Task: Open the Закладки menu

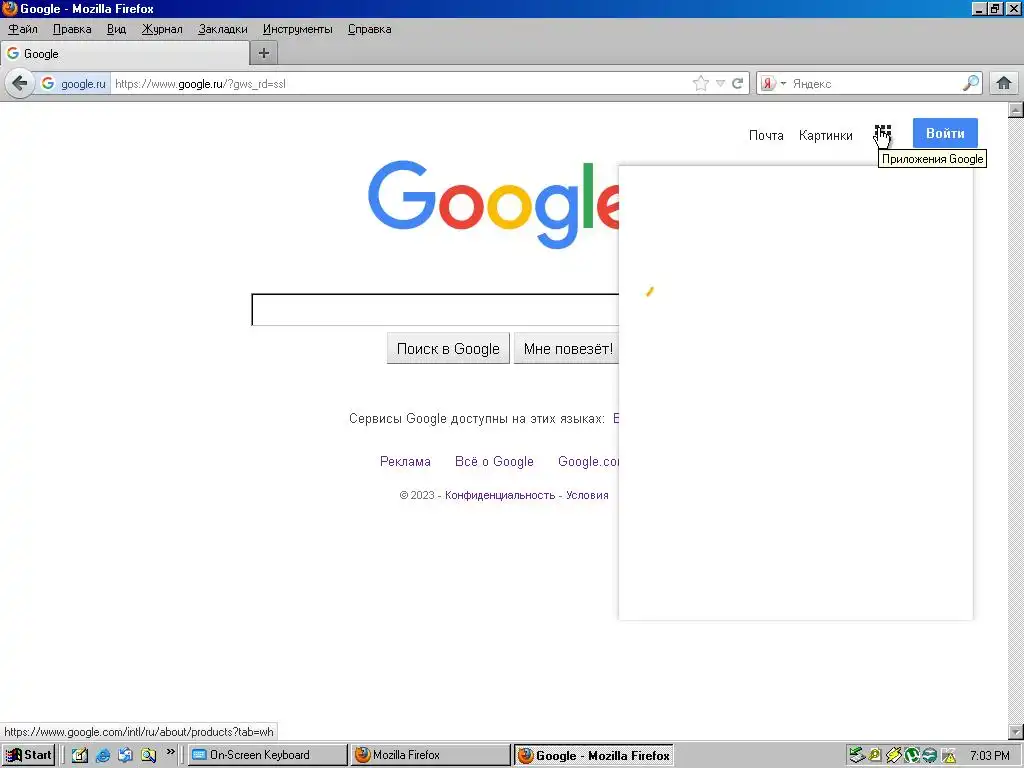Action: pos(223,29)
